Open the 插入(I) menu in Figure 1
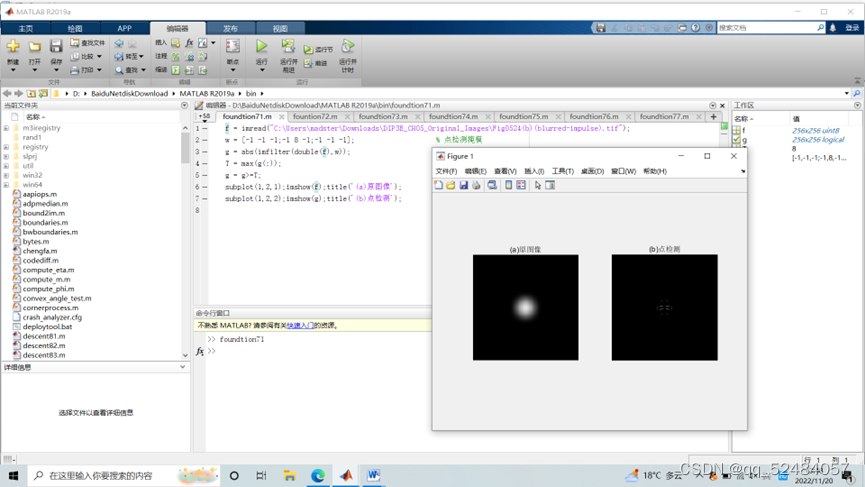The width and height of the screenshot is (865, 487). pyautogui.click(x=534, y=172)
